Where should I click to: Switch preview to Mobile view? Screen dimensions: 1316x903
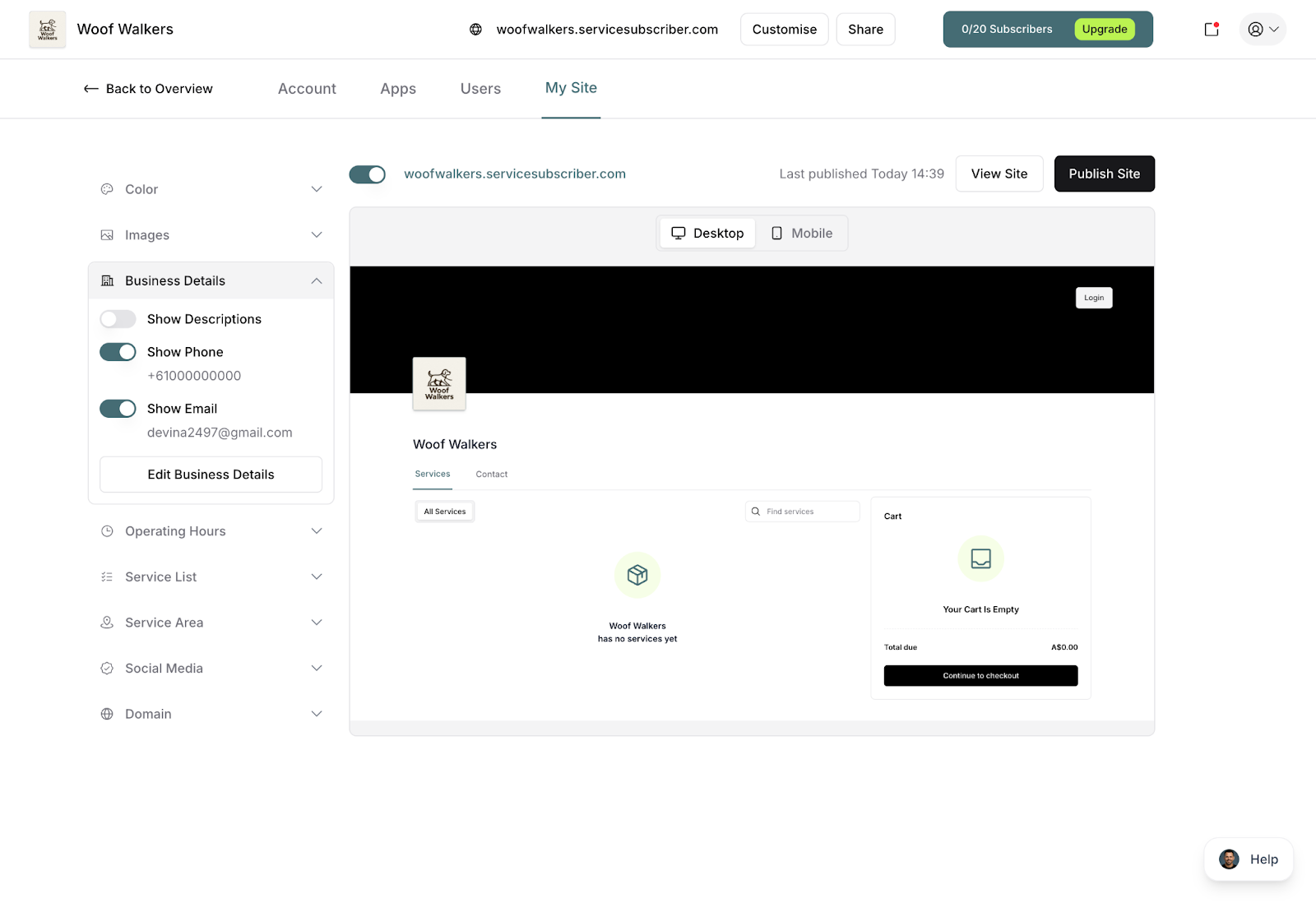(802, 234)
